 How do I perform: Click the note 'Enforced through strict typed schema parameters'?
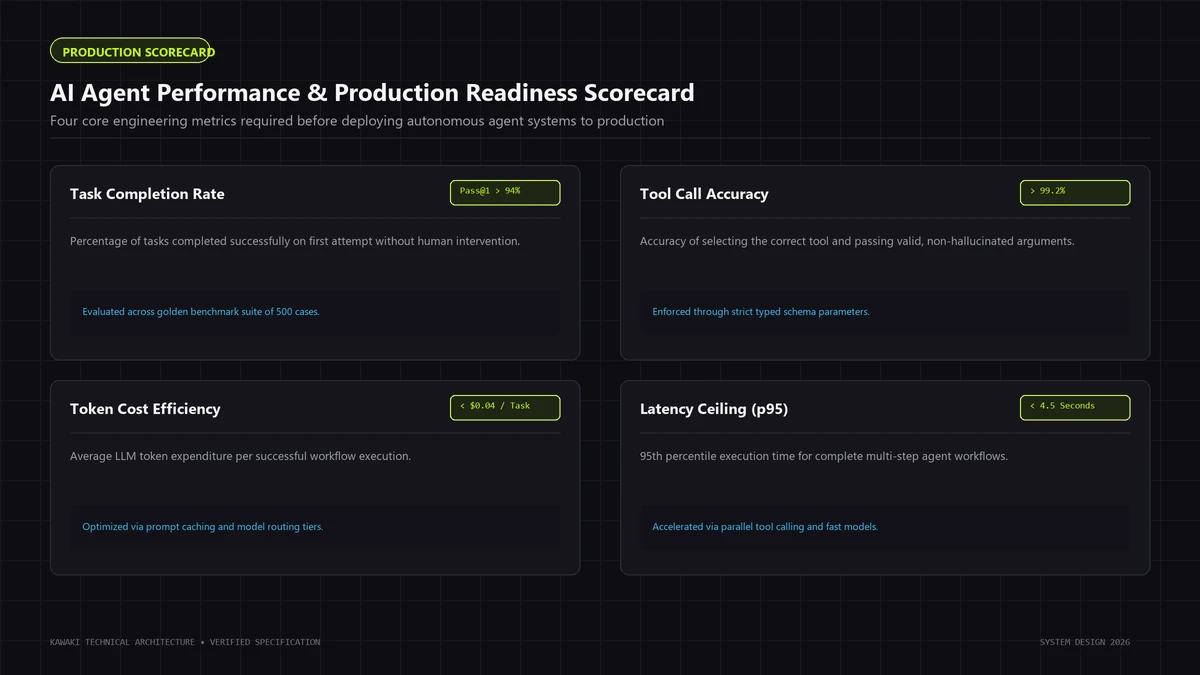point(761,312)
